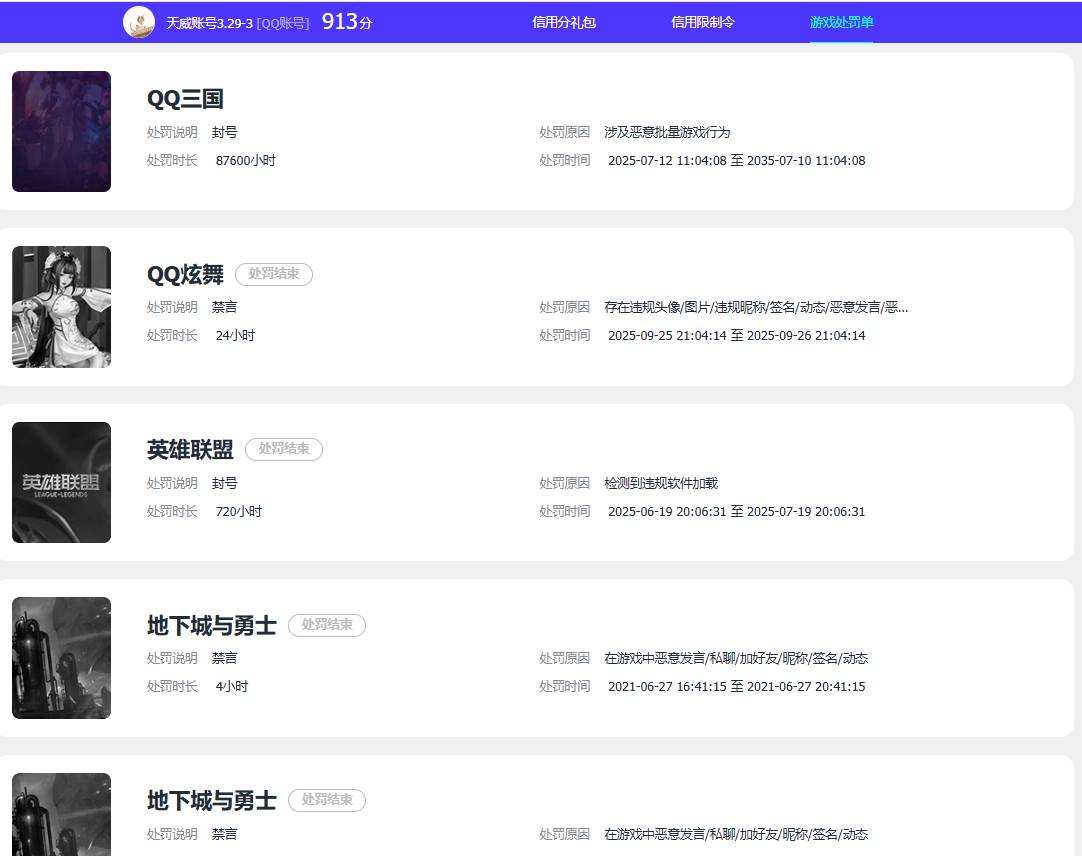Click 封号 description in QQ三国 card
This screenshot has height=856, width=1082.
pos(224,132)
